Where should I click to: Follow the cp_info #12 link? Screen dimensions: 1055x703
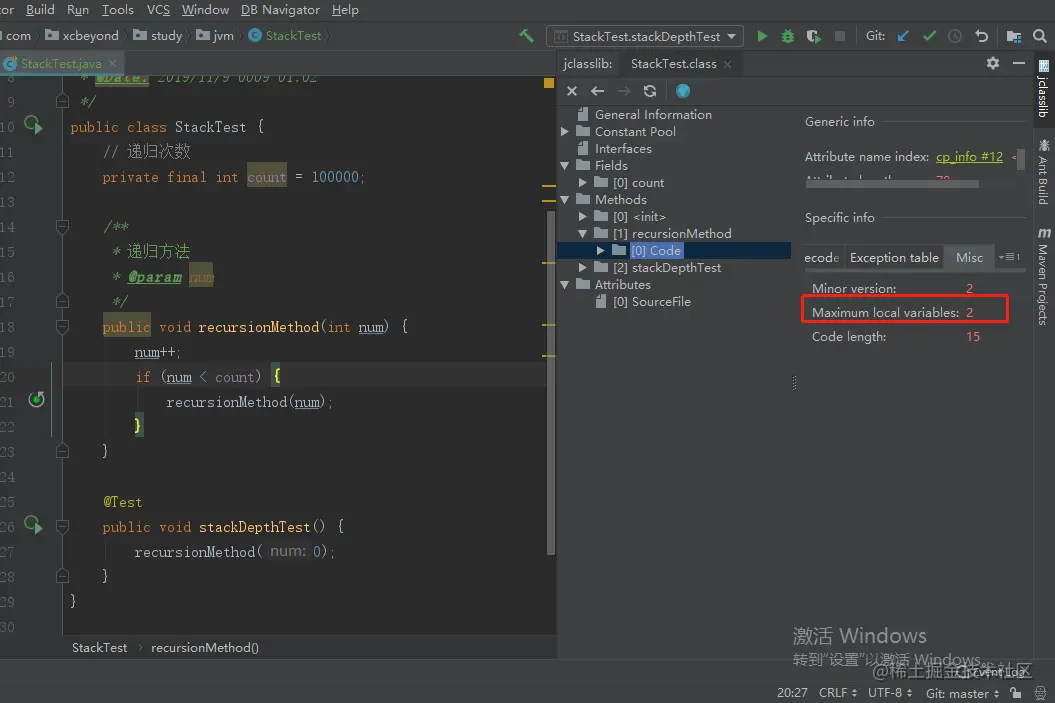coord(969,157)
